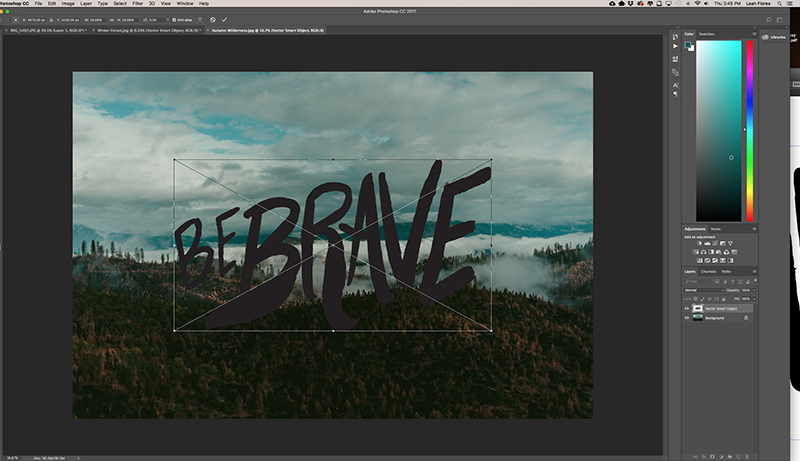Toggle relative positioning triangle for reference point
Screen dimensions: 800x461
tap(51, 20)
